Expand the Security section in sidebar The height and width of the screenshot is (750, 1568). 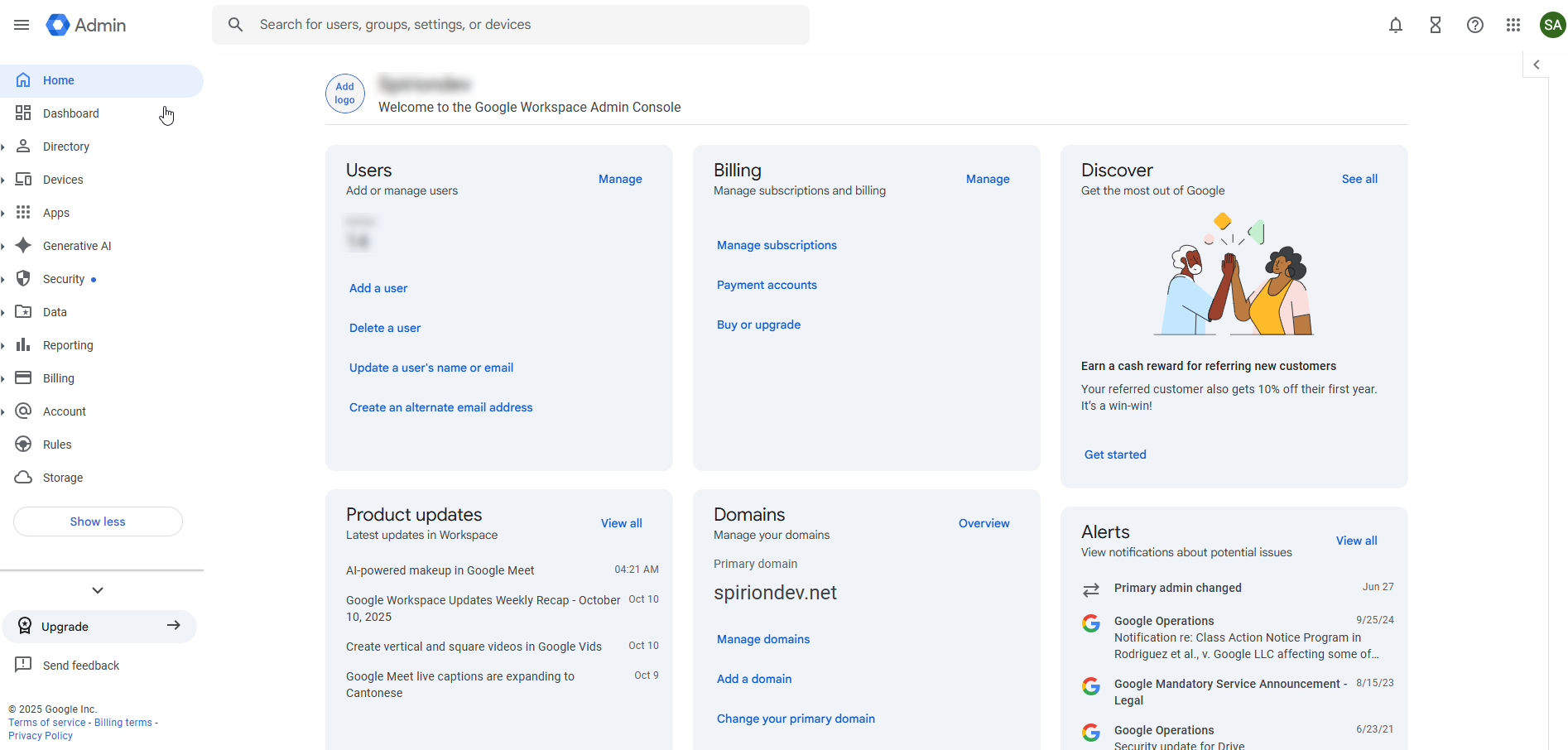(3, 280)
